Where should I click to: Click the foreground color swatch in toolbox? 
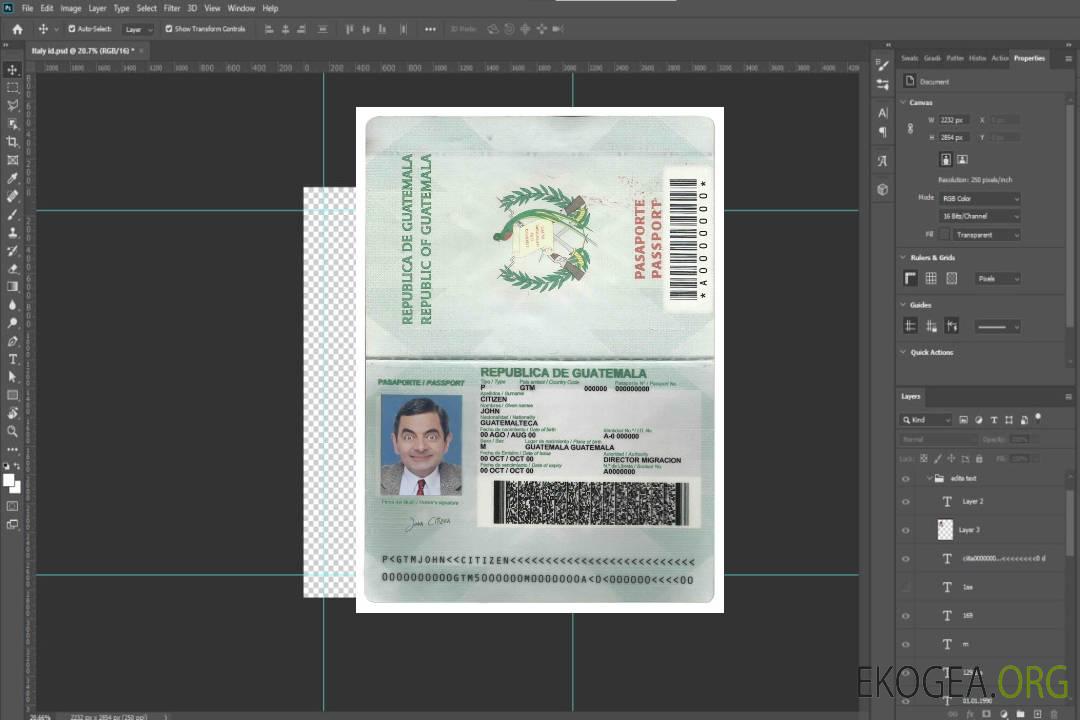pyautogui.click(x=9, y=481)
